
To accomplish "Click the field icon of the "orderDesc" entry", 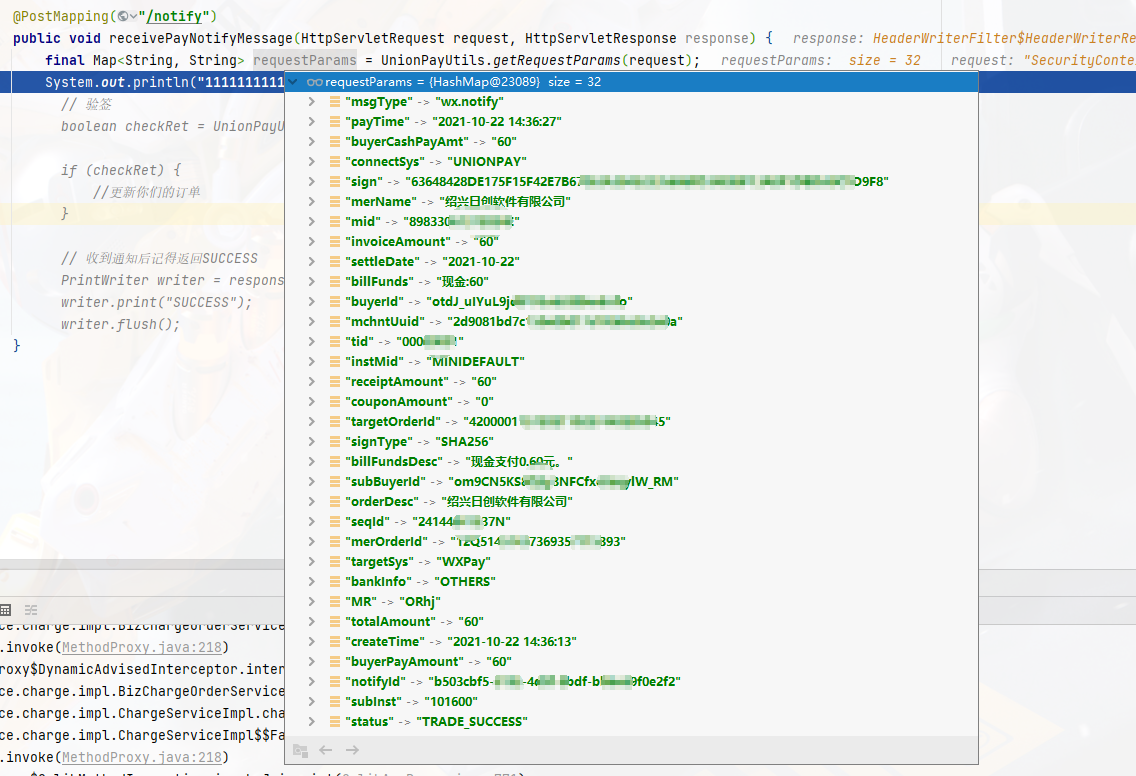I will pyautogui.click(x=335, y=501).
